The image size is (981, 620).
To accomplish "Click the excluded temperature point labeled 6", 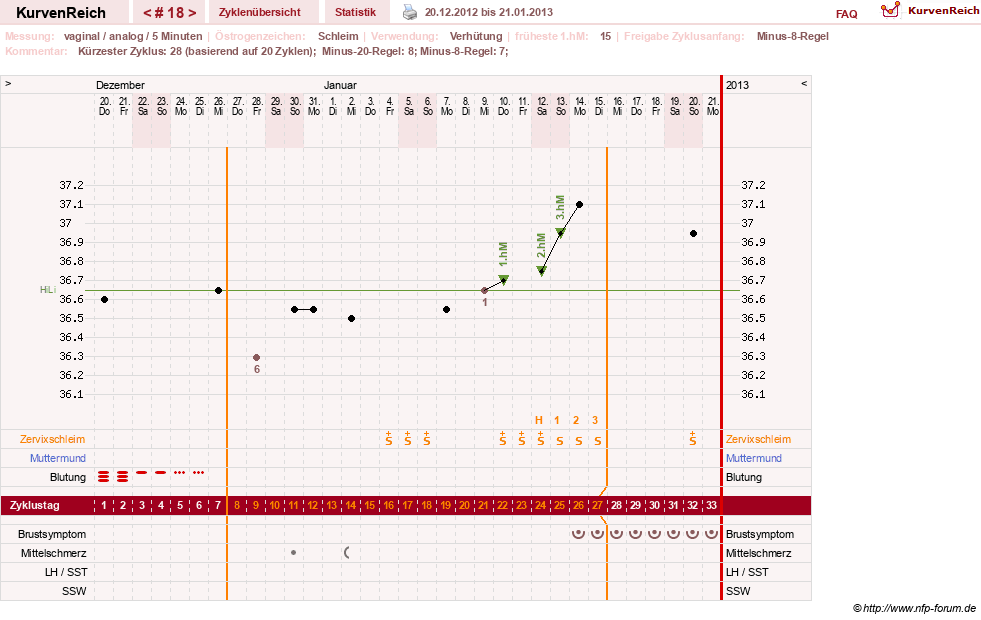I will pos(257,357).
